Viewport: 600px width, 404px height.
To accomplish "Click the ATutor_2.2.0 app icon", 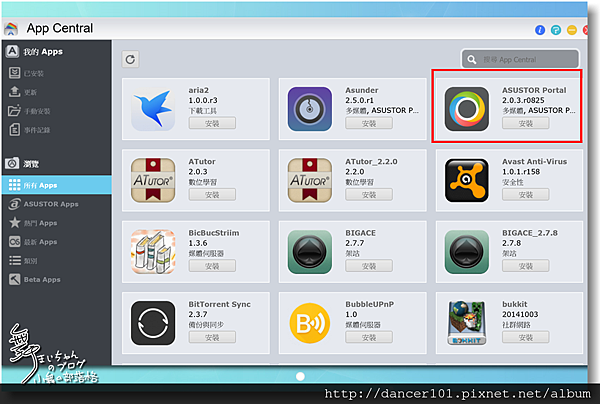I will (310, 180).
